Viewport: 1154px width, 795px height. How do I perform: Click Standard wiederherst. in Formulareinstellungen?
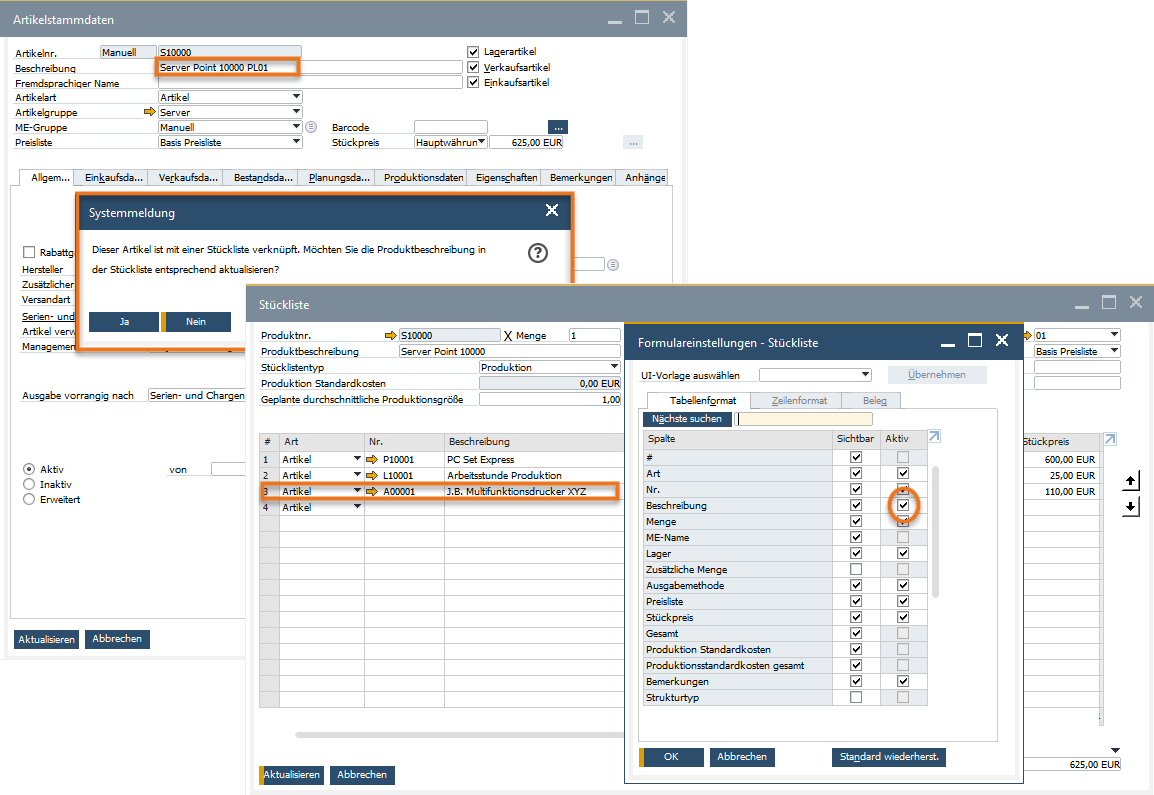[888, 757]
